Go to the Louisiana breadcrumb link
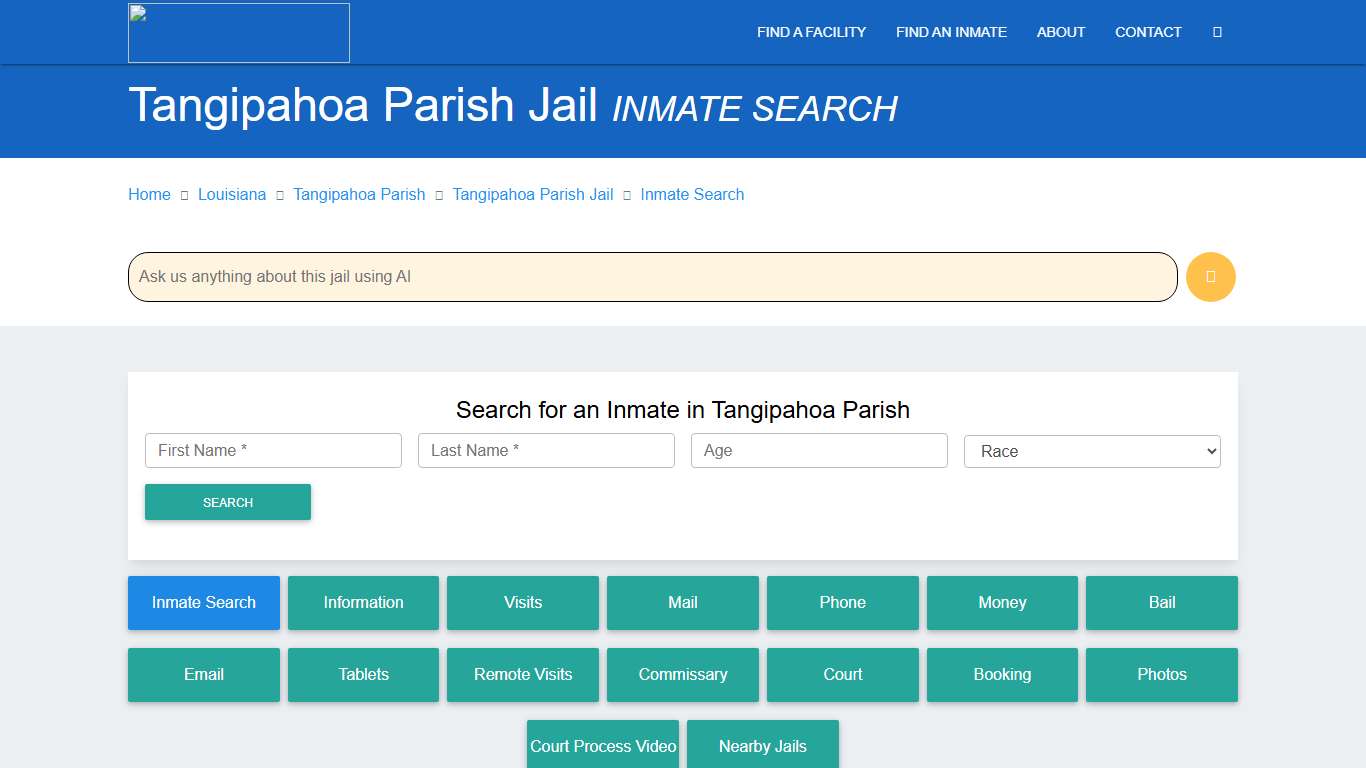The image size is (1366, 768). [x=232, y=194]
